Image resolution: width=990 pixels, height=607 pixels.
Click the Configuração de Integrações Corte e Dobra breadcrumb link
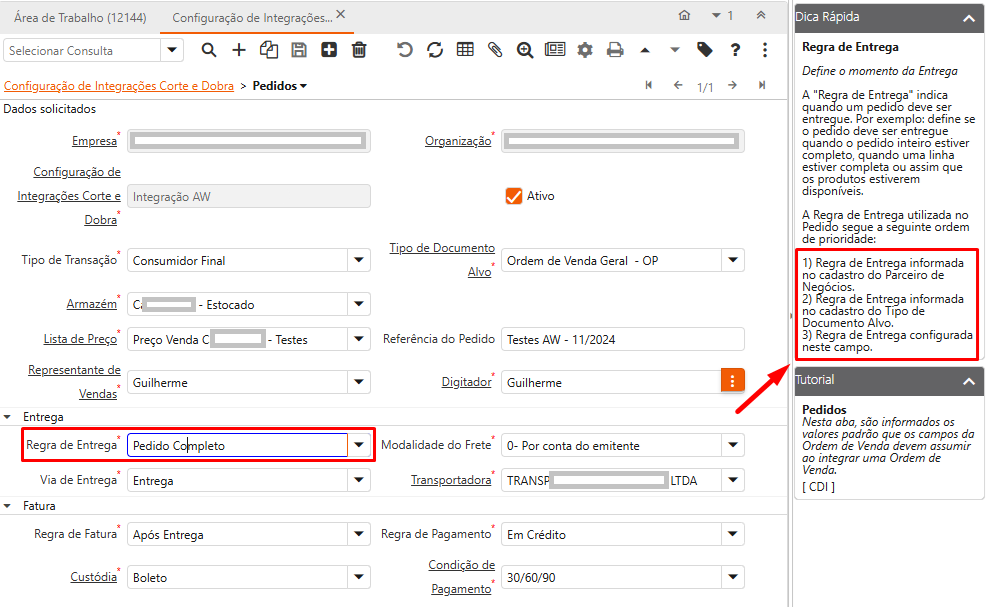[x=118, y=86]
